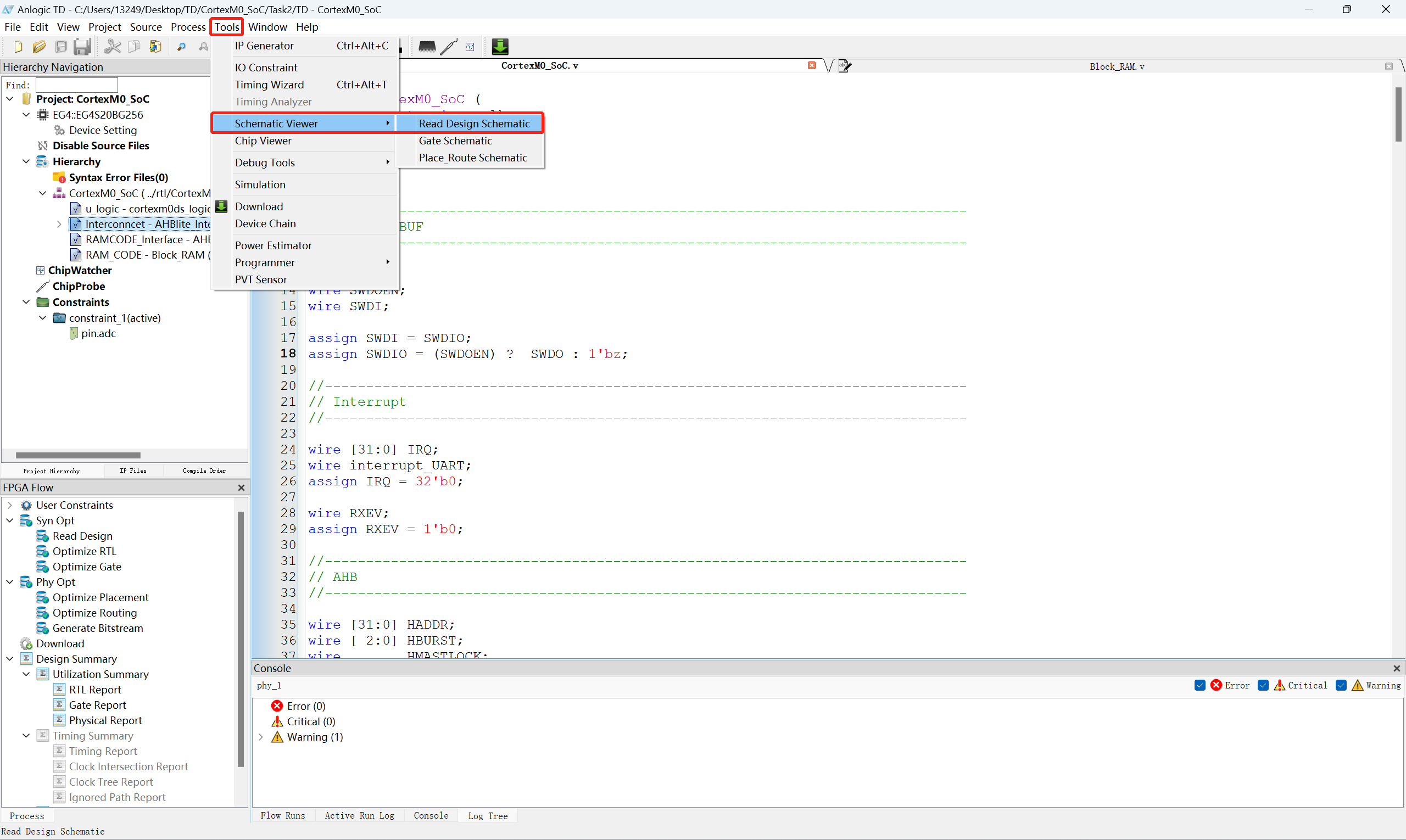Open Debug Tools submenu
Screen dimensions: 1406x840
pos(306,163)
